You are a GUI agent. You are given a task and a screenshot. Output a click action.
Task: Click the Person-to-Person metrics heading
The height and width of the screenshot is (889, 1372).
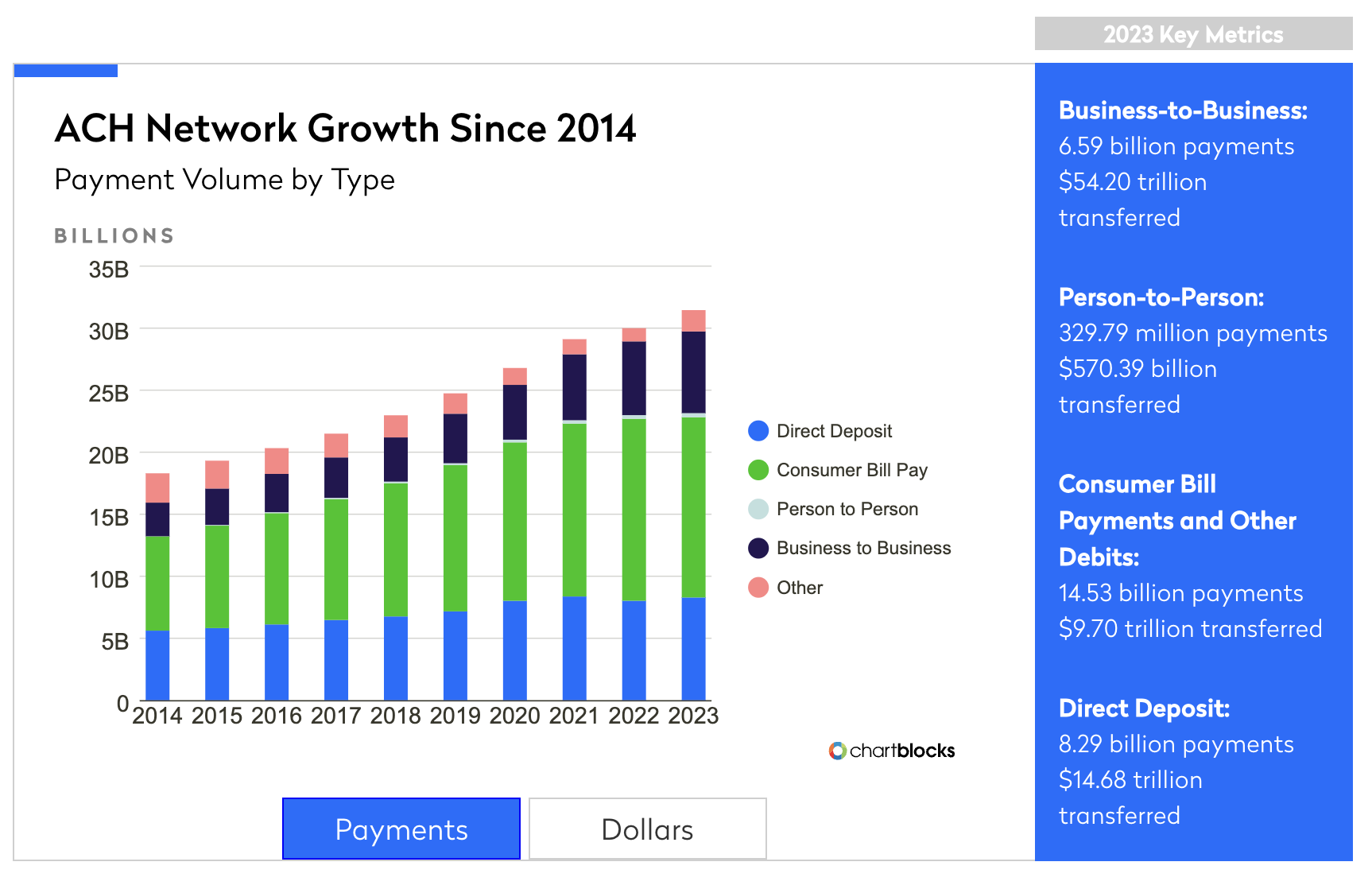[1161, 297]
